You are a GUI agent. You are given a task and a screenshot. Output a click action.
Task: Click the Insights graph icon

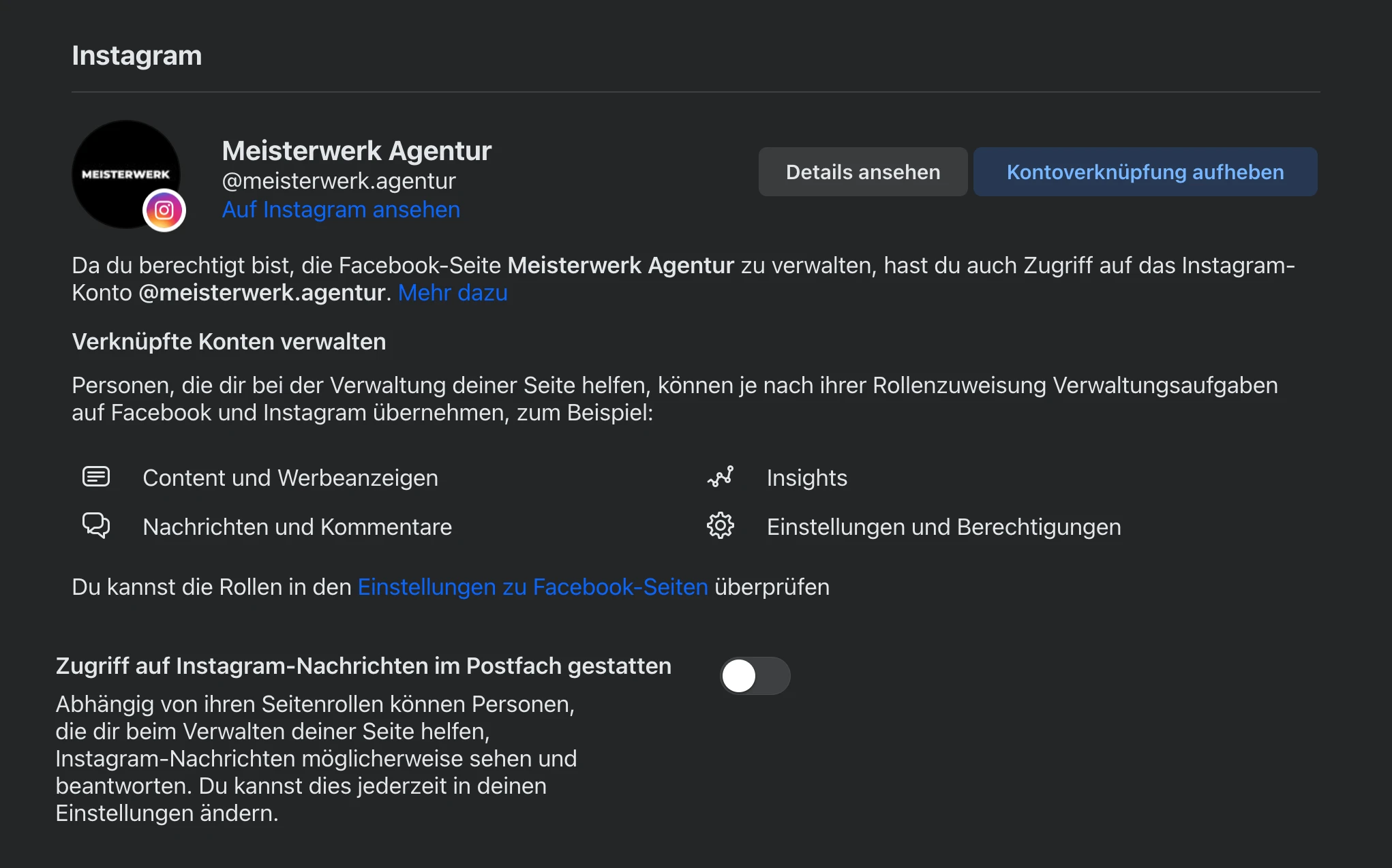pos(721,477)
